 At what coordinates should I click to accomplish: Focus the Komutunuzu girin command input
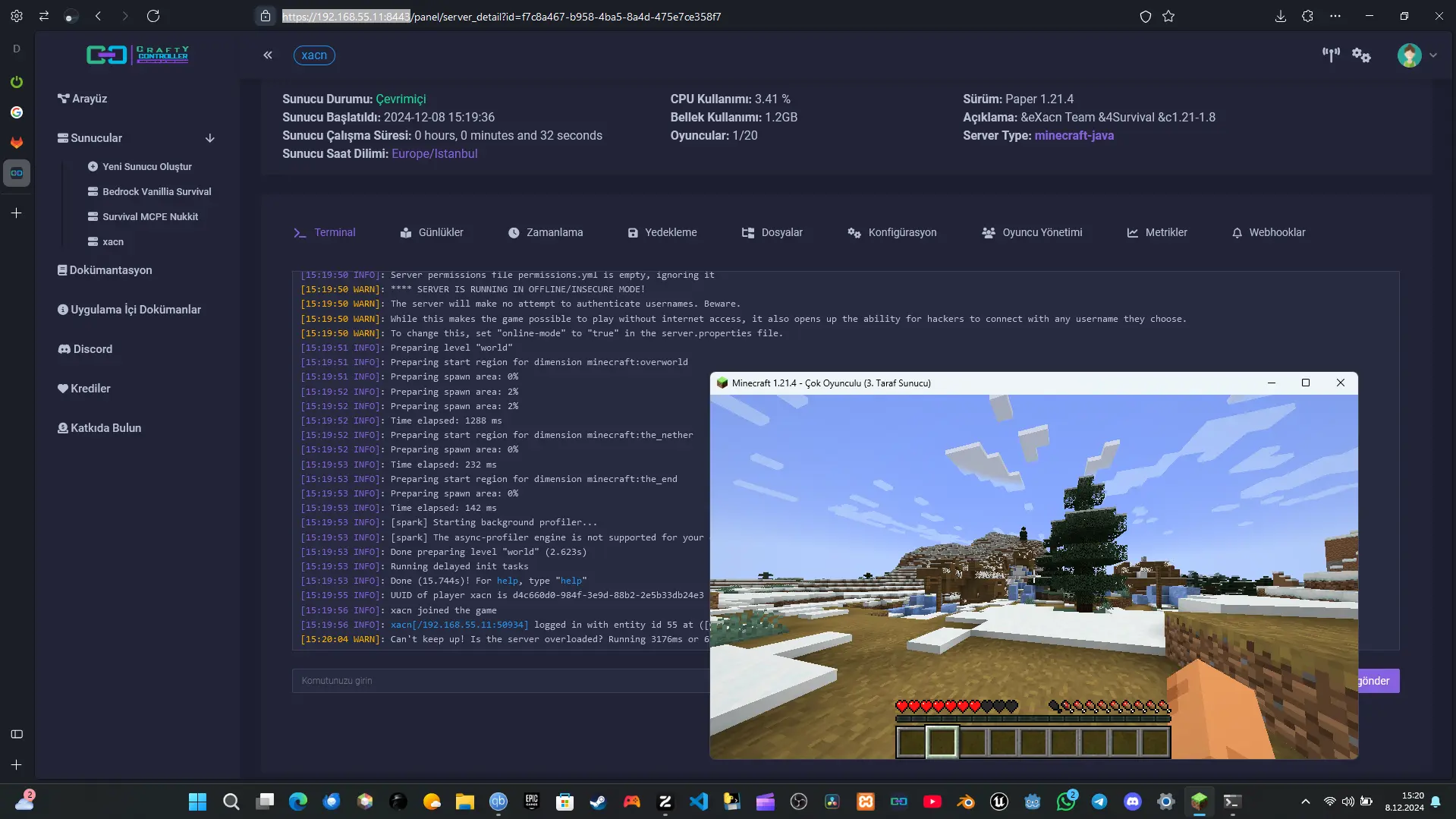[501, 681]
